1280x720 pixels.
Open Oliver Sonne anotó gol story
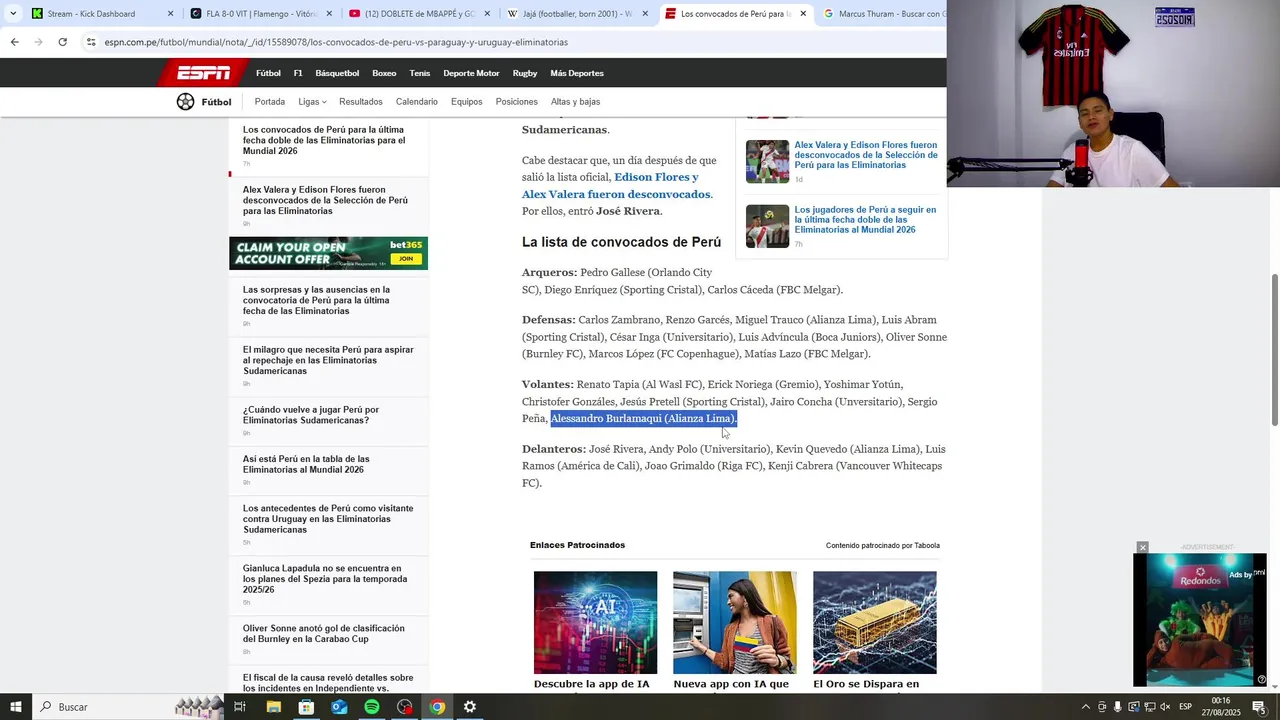coord(324,633)
